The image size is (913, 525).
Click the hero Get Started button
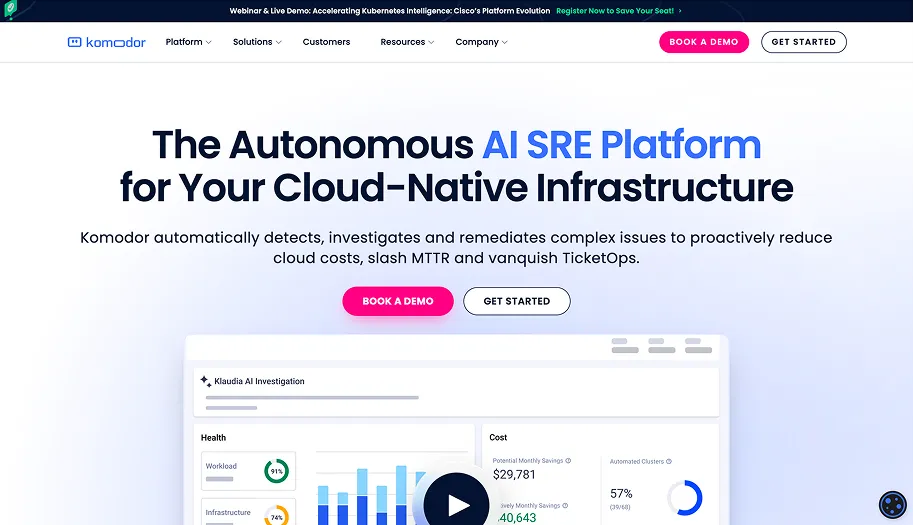(x=516, y=301)
